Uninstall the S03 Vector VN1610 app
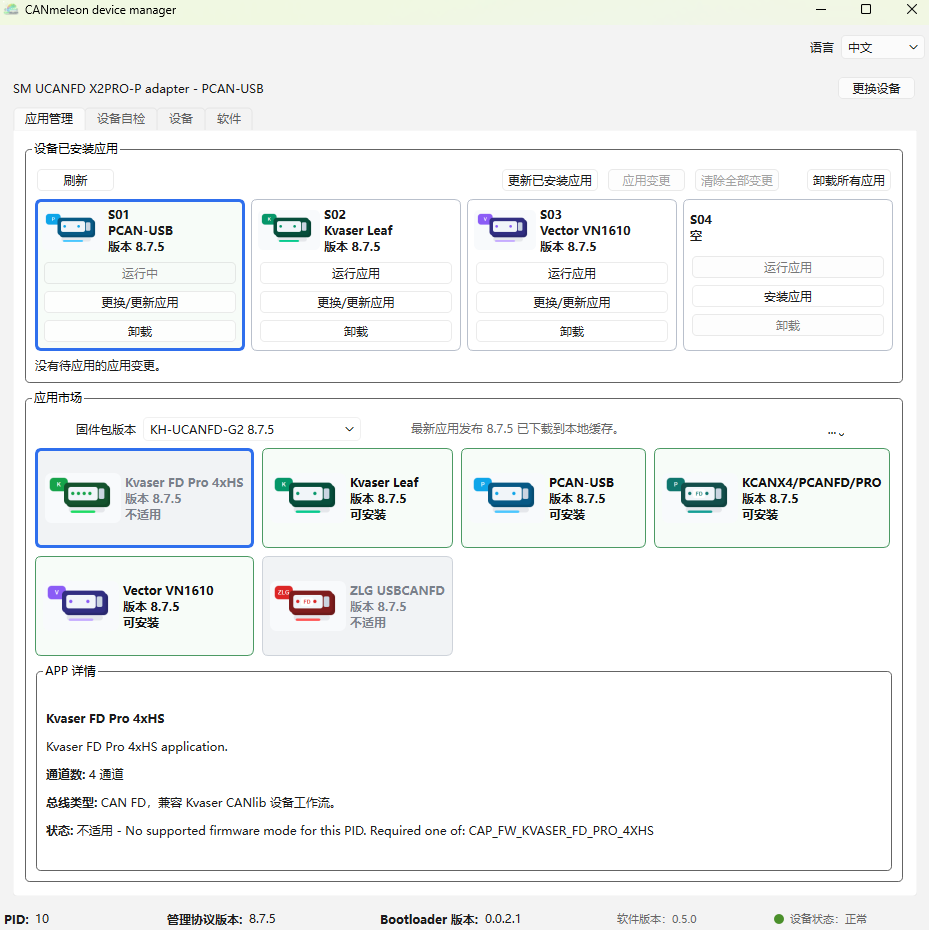929x930 pixels. tap(572, 332)
